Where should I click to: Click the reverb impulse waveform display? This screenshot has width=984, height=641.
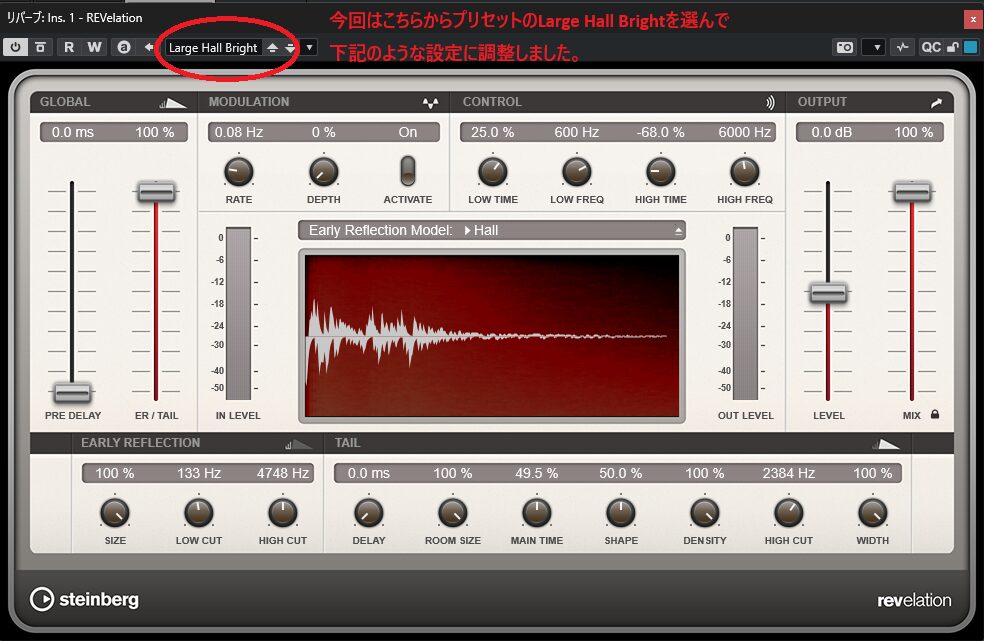(x=492, y=335)
